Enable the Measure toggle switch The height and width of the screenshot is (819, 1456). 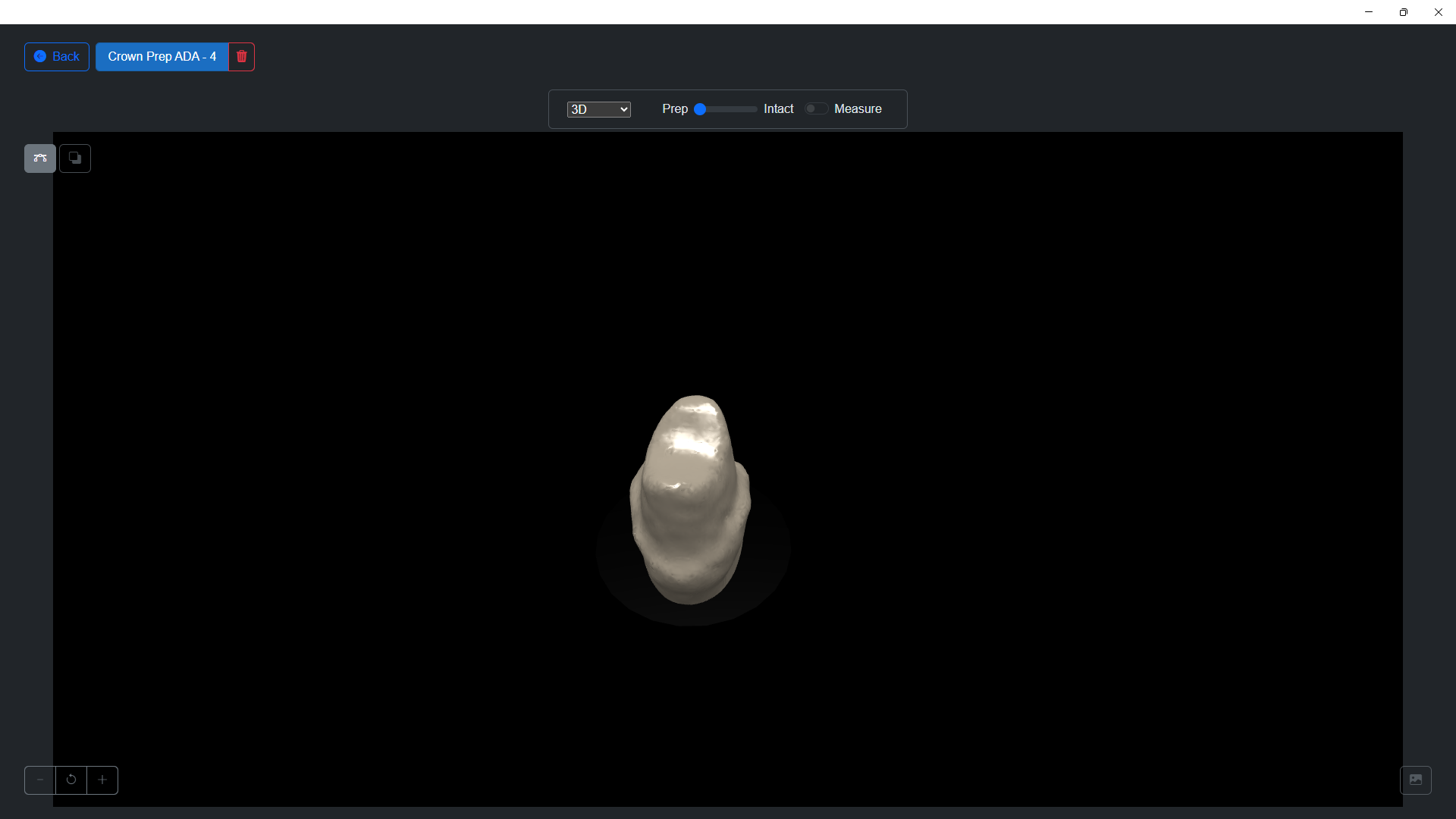click(x=816, y=109)
